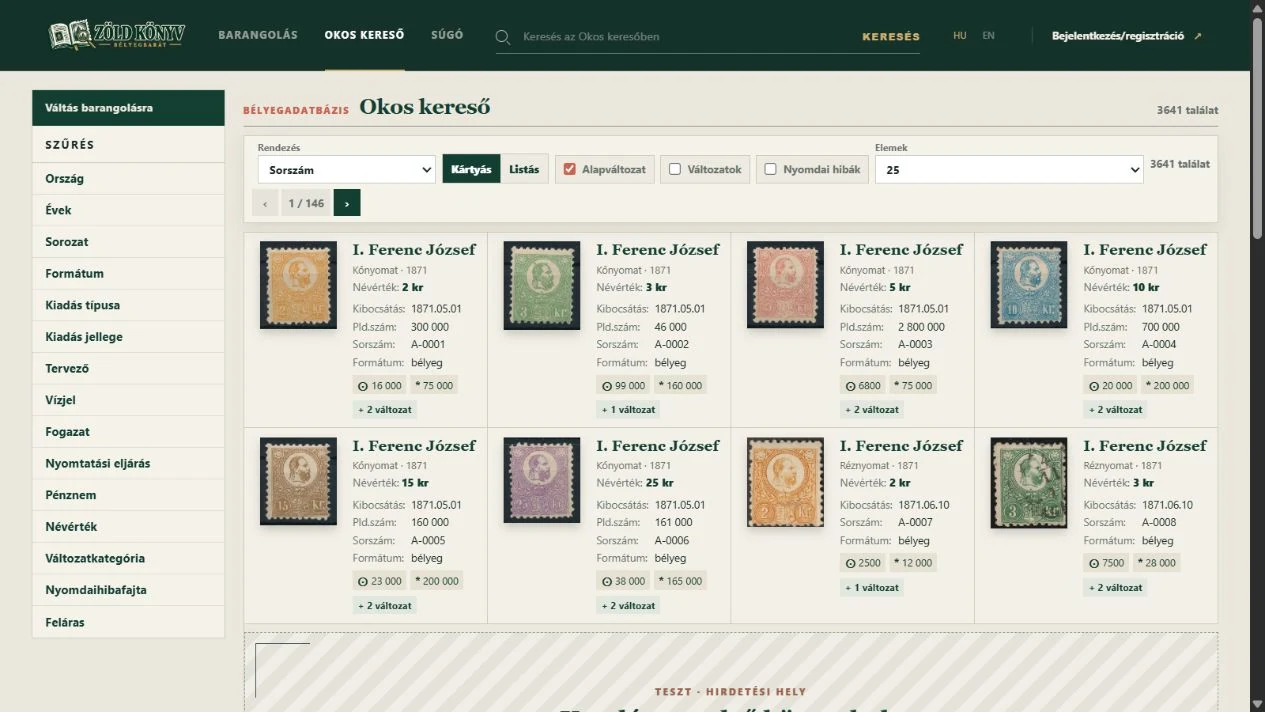This screenshot has height=712, width=1265.
Task: Open the red 5 kr stamp image
Action: click(785, 285)
